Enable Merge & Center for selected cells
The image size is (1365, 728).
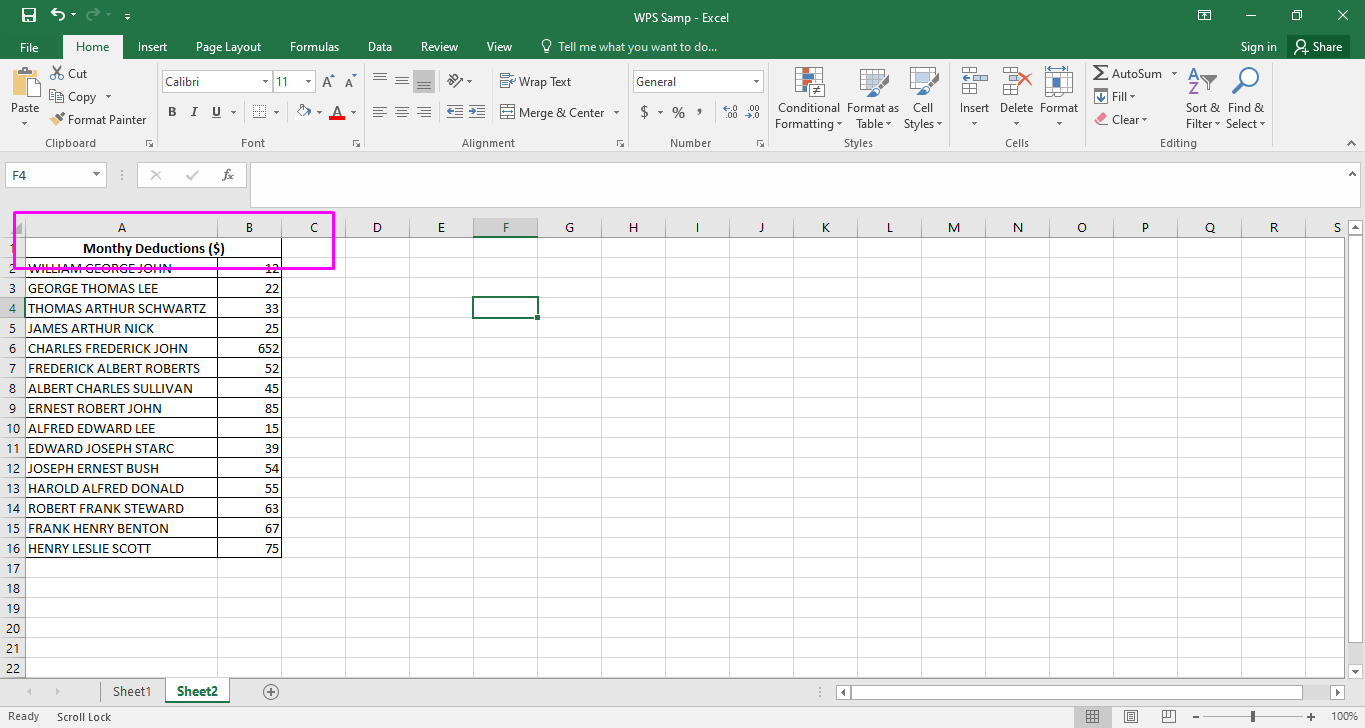point(553,112)
